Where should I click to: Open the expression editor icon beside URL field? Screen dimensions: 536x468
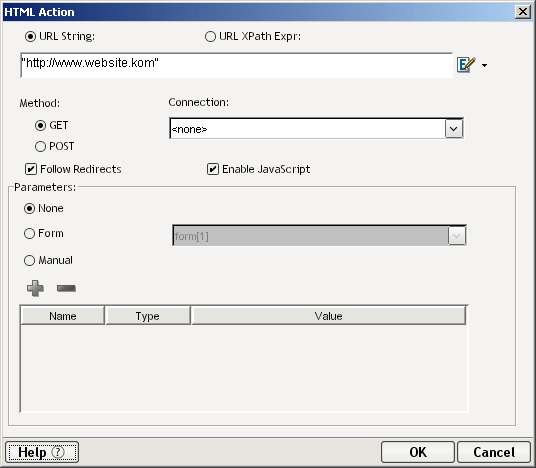466,64
